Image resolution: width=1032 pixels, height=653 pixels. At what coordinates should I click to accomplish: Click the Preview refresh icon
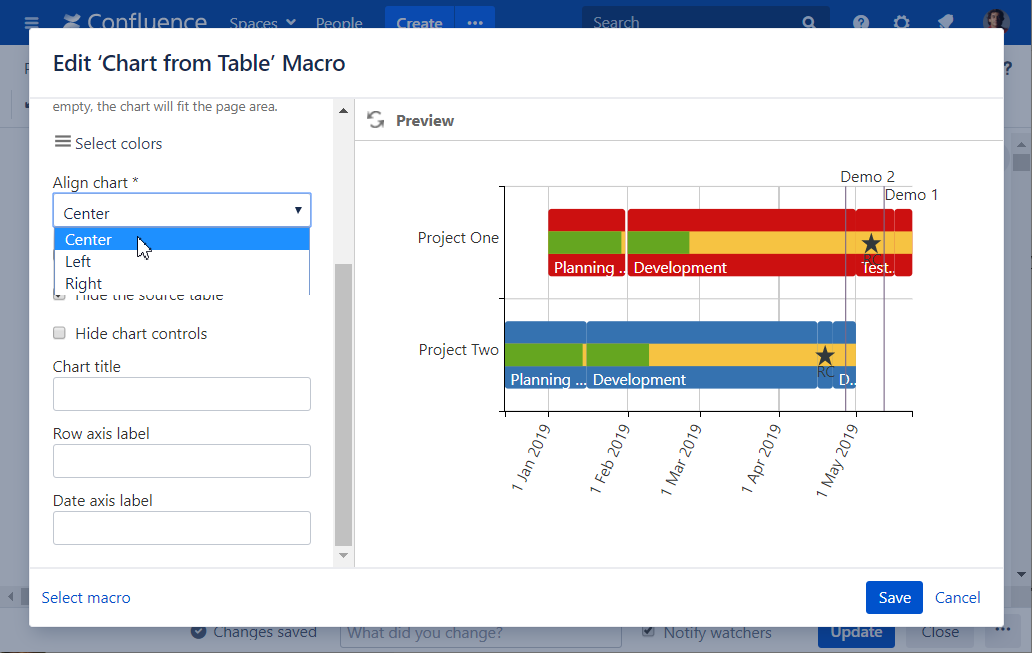[376, 120]
